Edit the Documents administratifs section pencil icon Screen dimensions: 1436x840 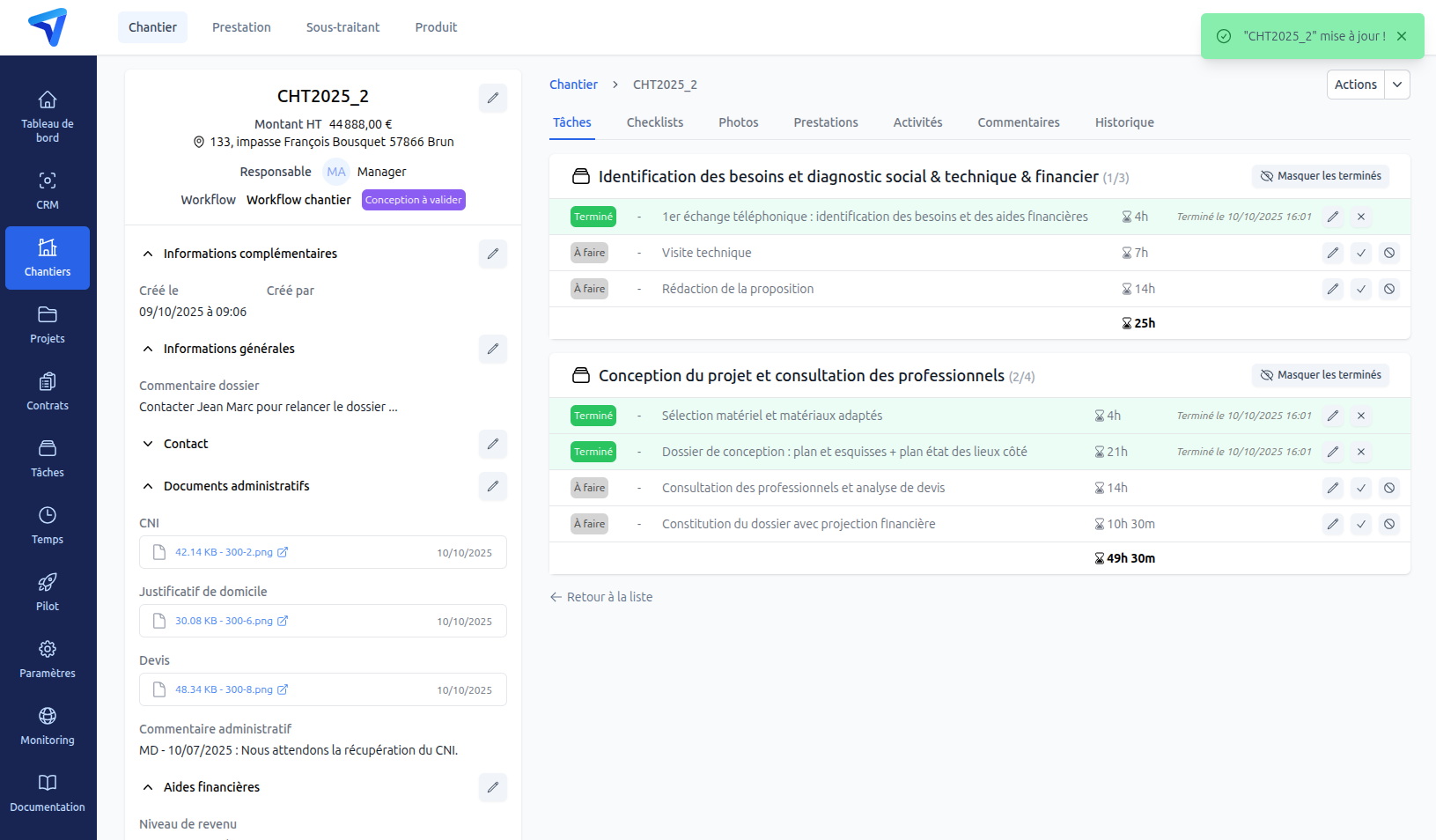pyautogui.click(x=492, y=486)
